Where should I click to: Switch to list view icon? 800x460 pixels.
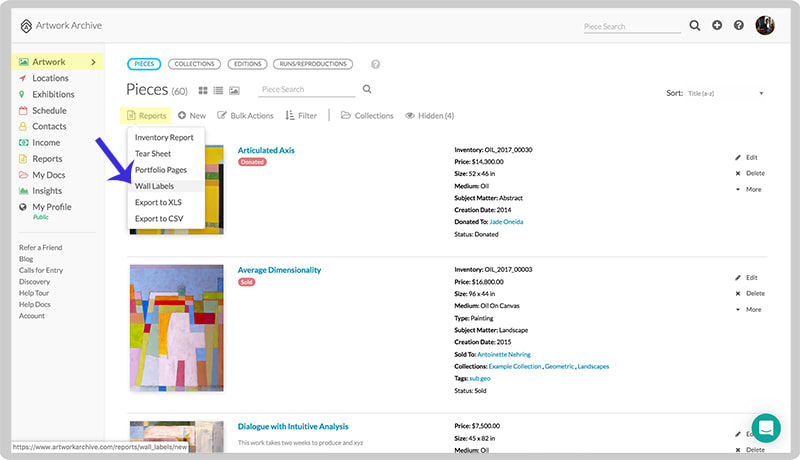click(218, 91)
